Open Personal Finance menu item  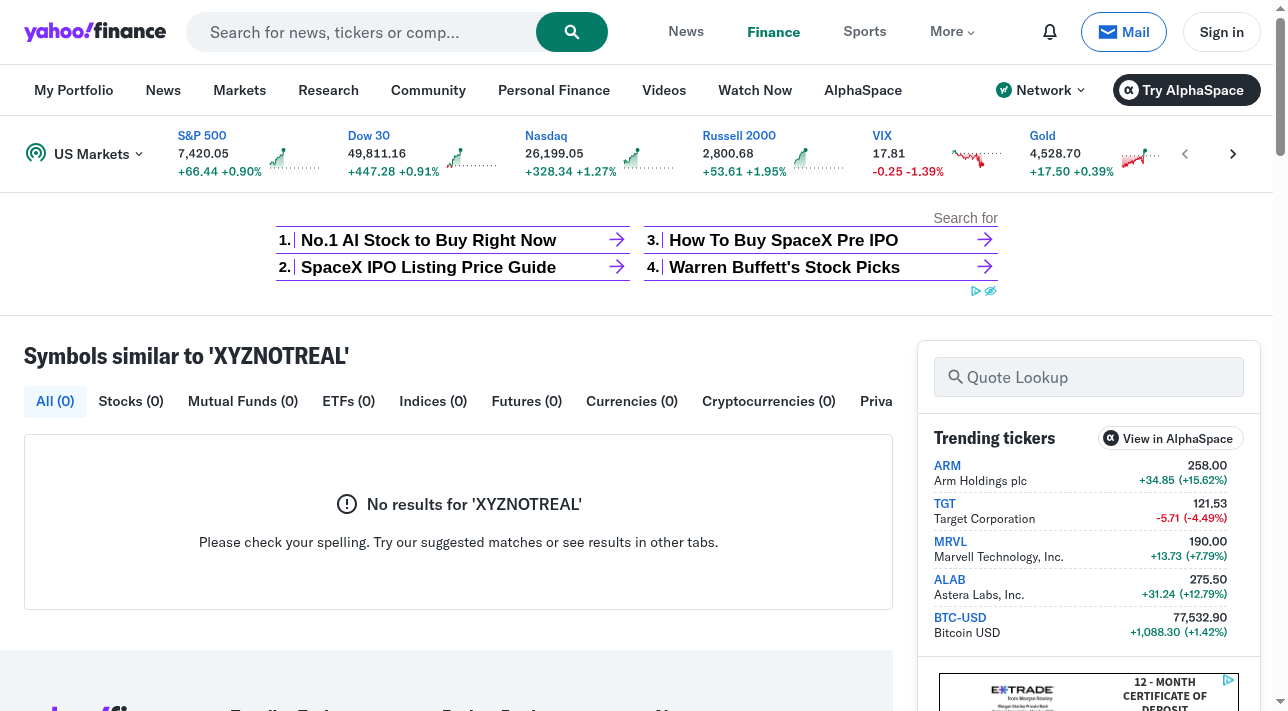[x=554, y=90]
